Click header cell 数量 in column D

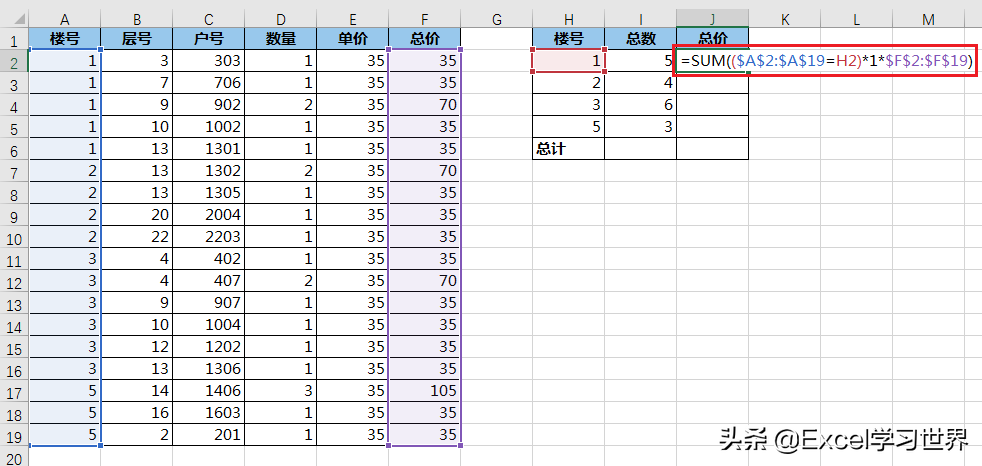[281, 39]
